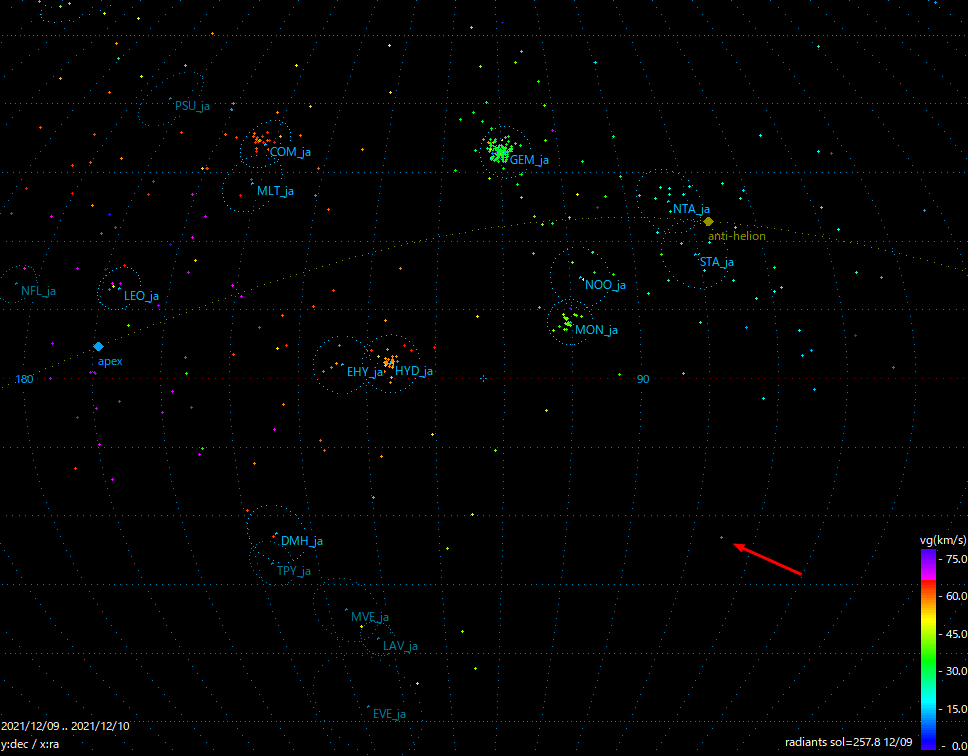
Task: Click the 180 gridline coordinate label
Action: point(25,378)
